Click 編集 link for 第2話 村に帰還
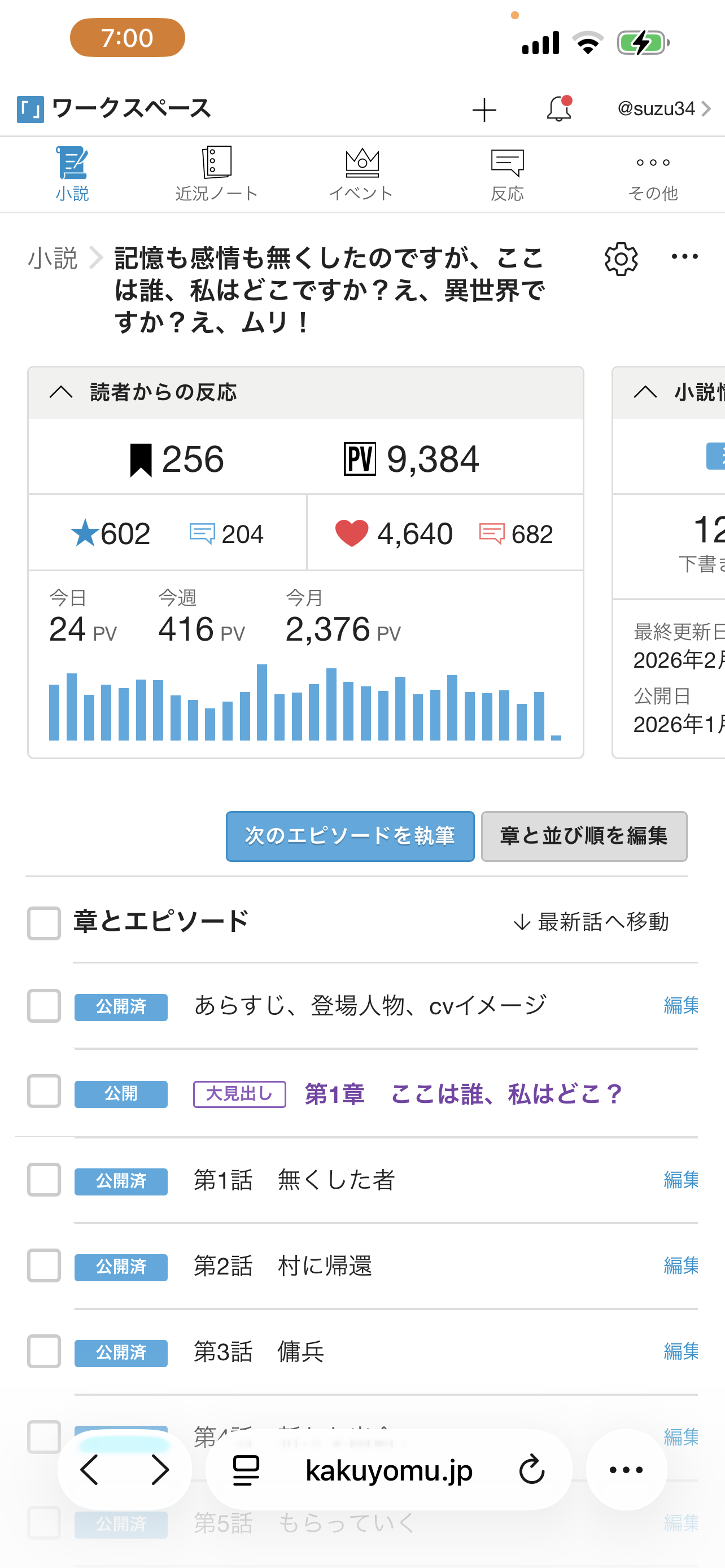Image resolution: width=725 pixels, height=1568 pixels. coord(680,1265)
